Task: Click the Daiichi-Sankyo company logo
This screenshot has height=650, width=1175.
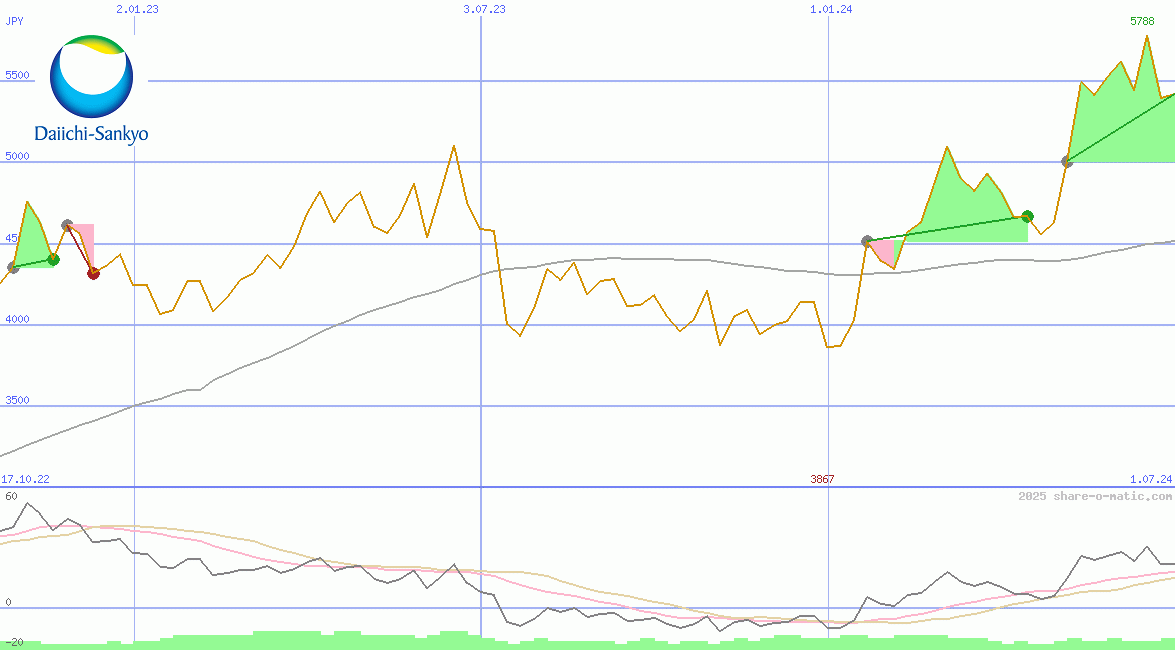Action: click(x=91, y=89)
